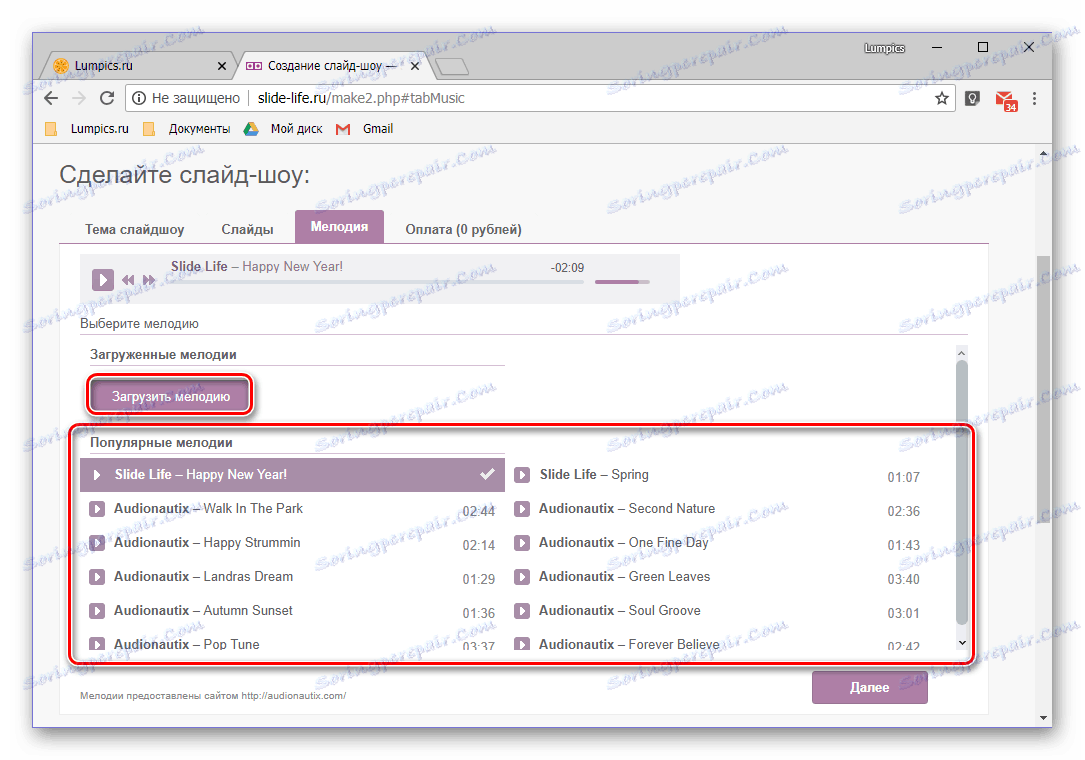
Task: Play preview of Audionautix – Pop Tune
Action: coord(97,644)
